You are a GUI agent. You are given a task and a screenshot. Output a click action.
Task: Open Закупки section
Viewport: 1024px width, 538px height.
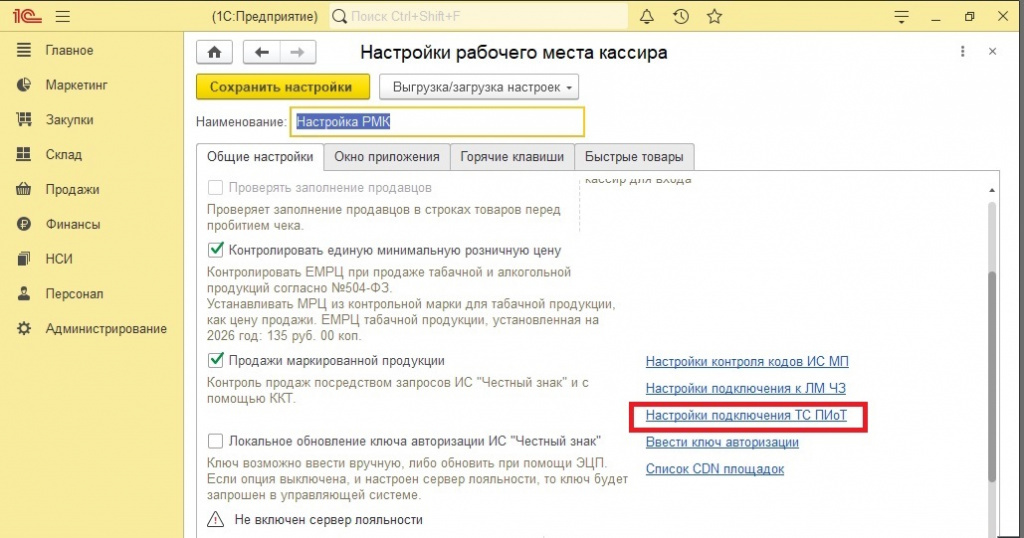(x=69, y=119)
